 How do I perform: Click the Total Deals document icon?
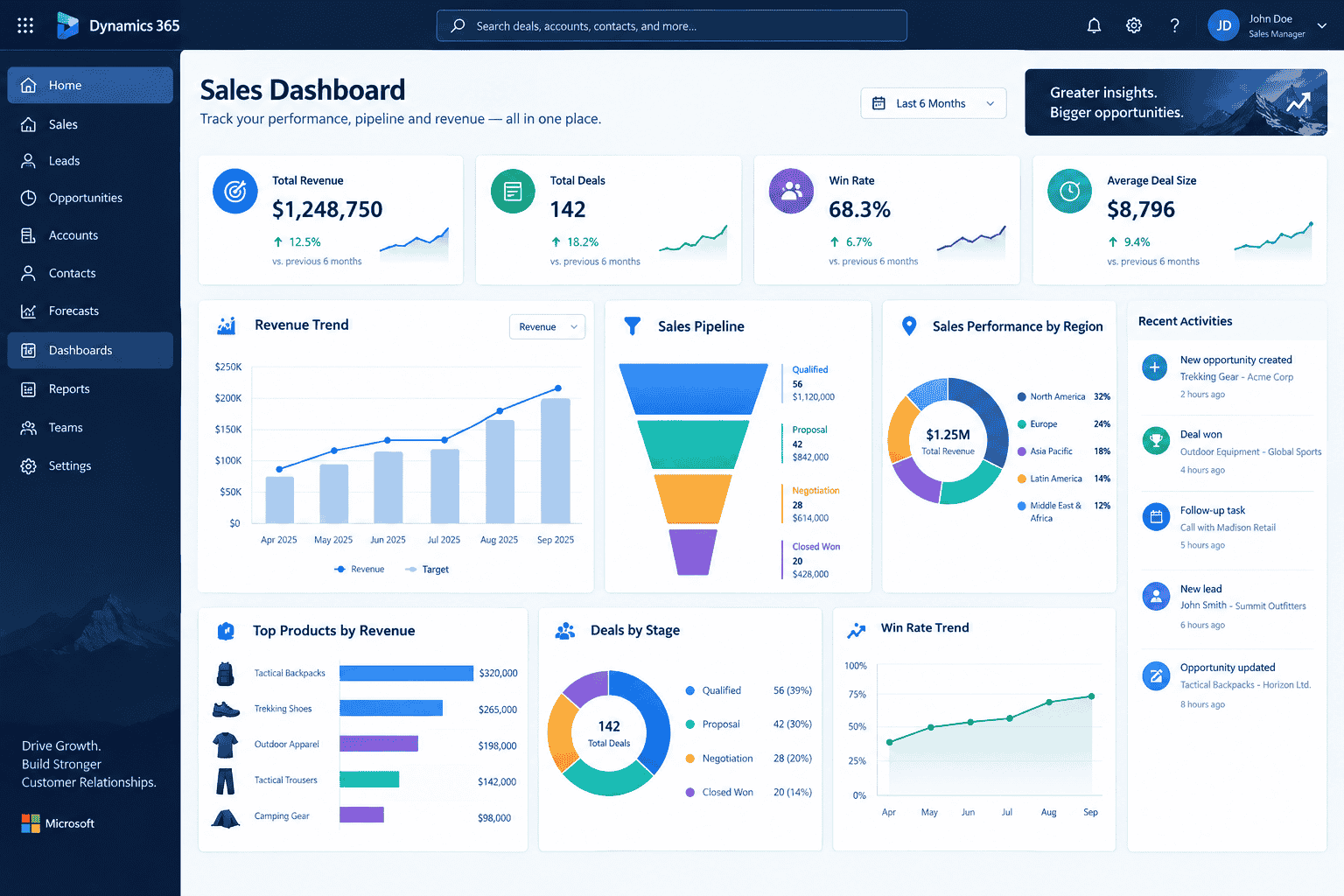513,191
